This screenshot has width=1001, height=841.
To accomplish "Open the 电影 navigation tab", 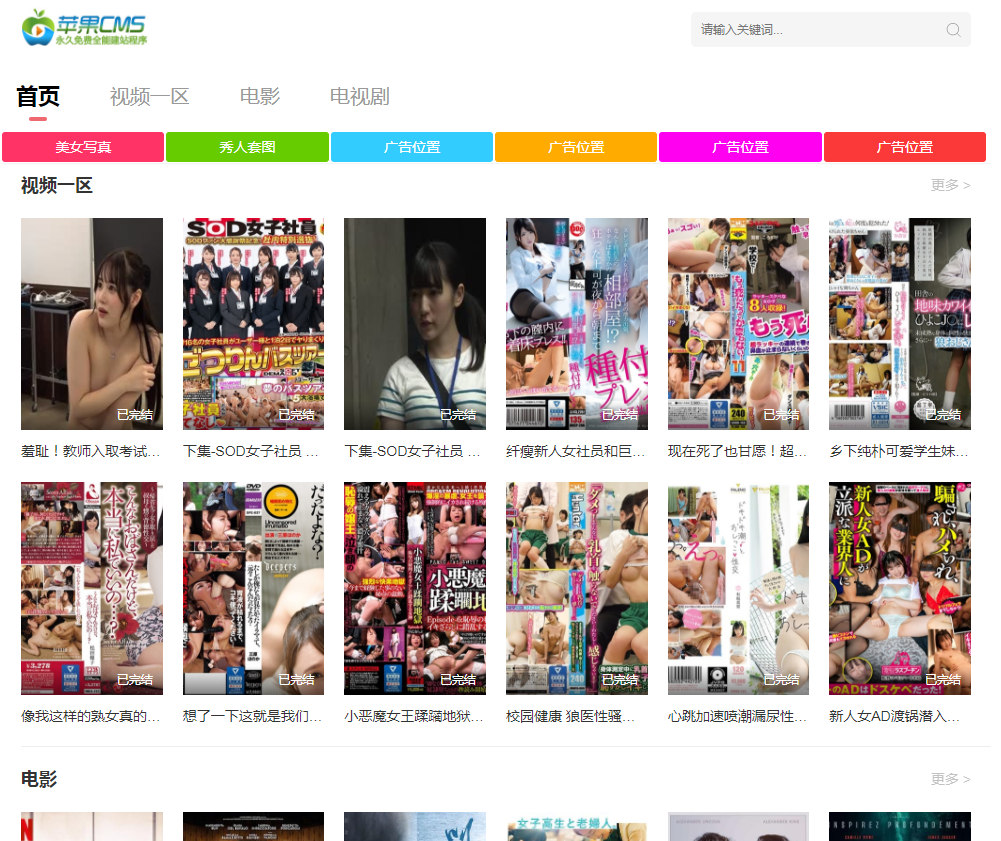I will point(260,96).
